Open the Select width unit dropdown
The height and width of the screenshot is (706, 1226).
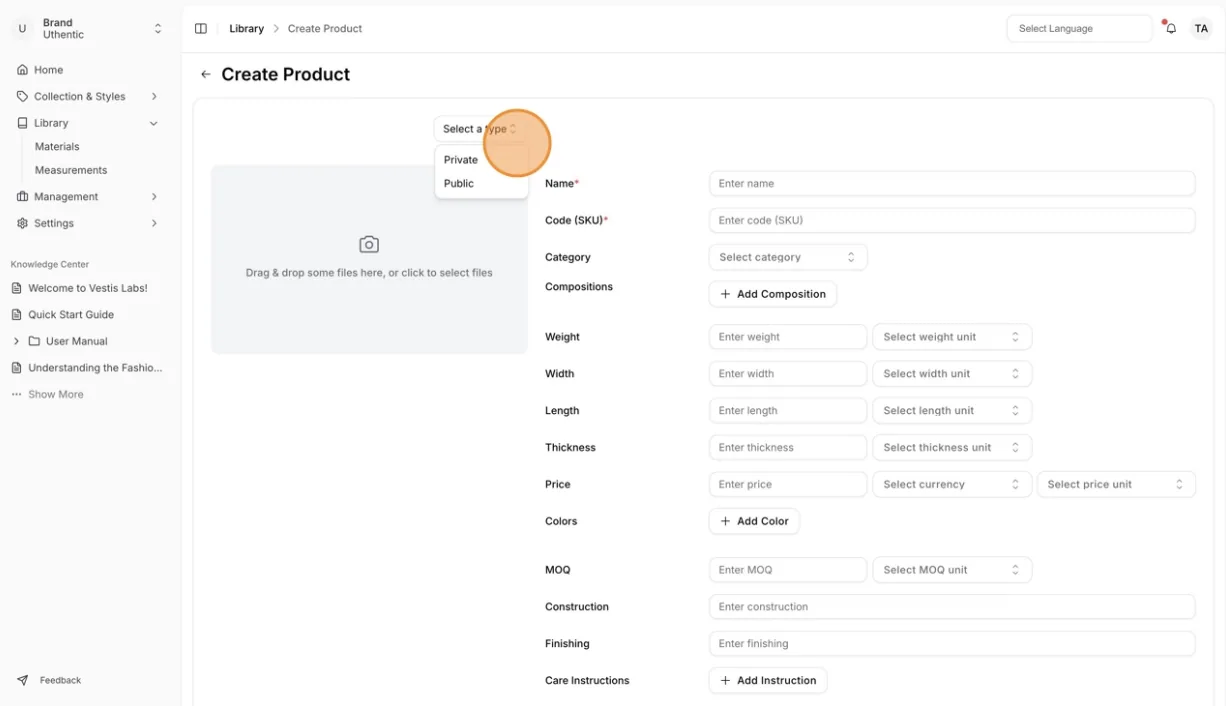952,374
